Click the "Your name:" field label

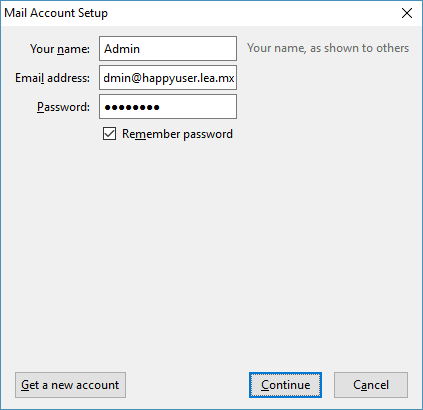coord(60,49)
